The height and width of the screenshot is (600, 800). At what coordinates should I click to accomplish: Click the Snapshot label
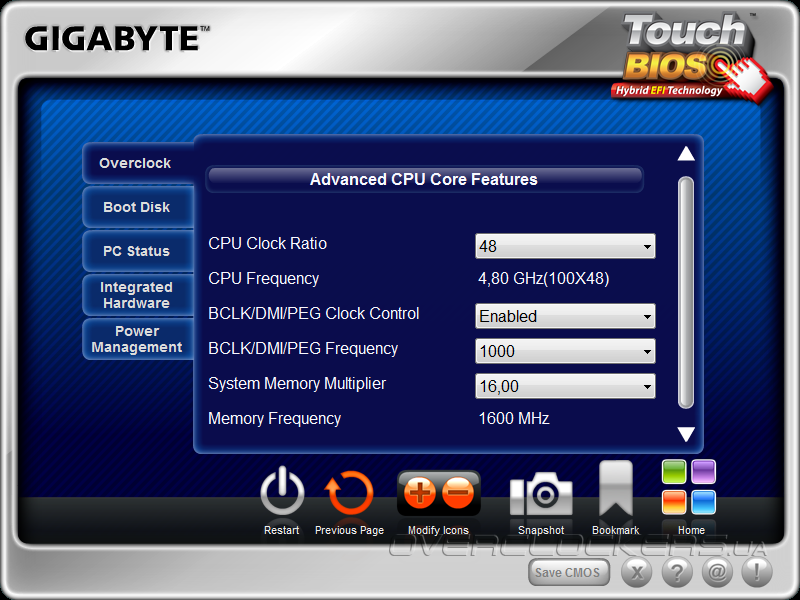541,531
